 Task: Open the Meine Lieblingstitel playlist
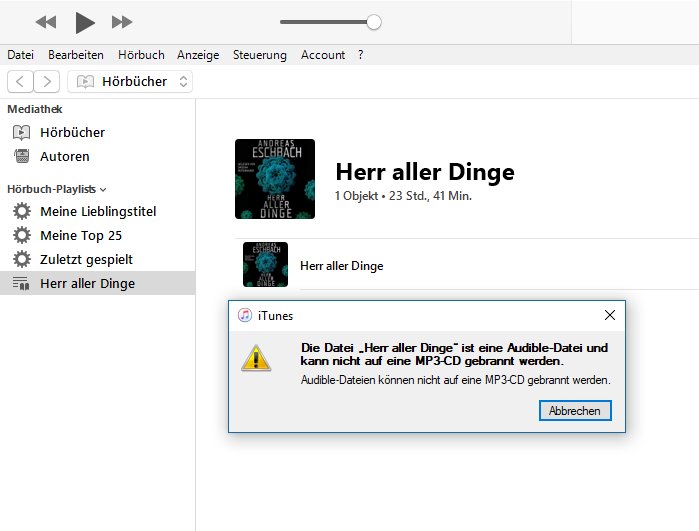click(98, 211)
